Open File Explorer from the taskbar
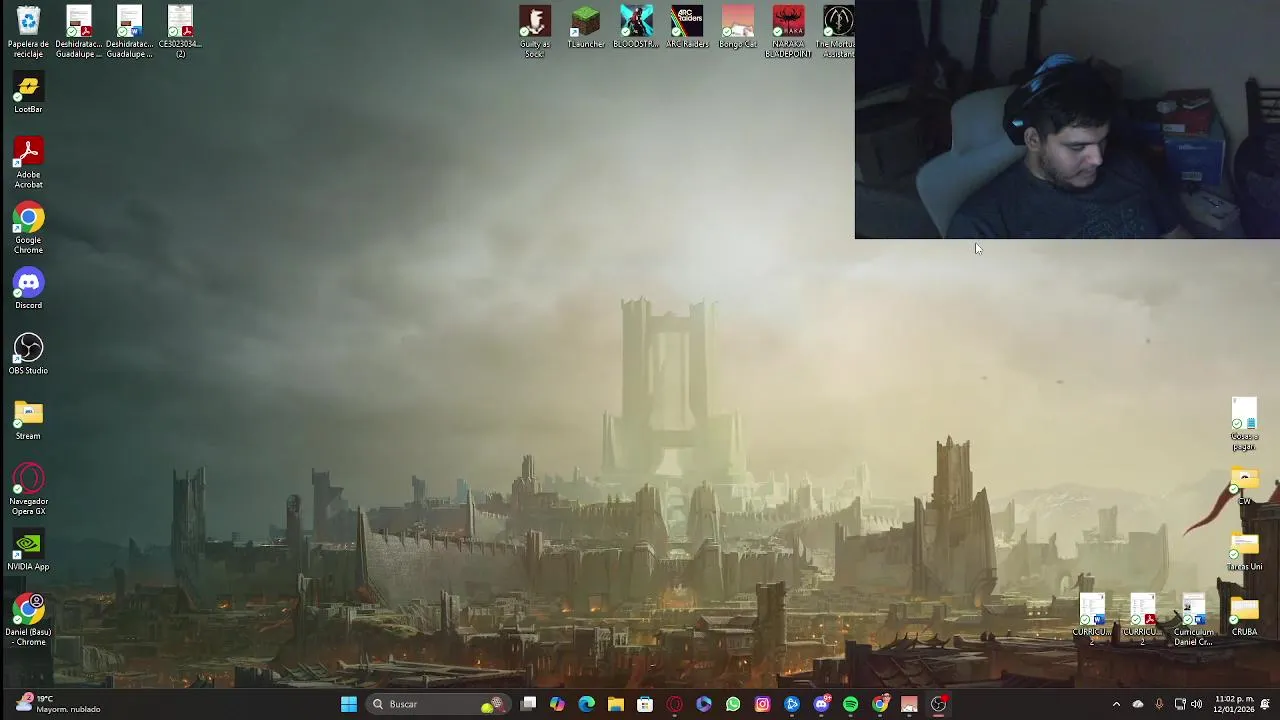 (616, 704)
